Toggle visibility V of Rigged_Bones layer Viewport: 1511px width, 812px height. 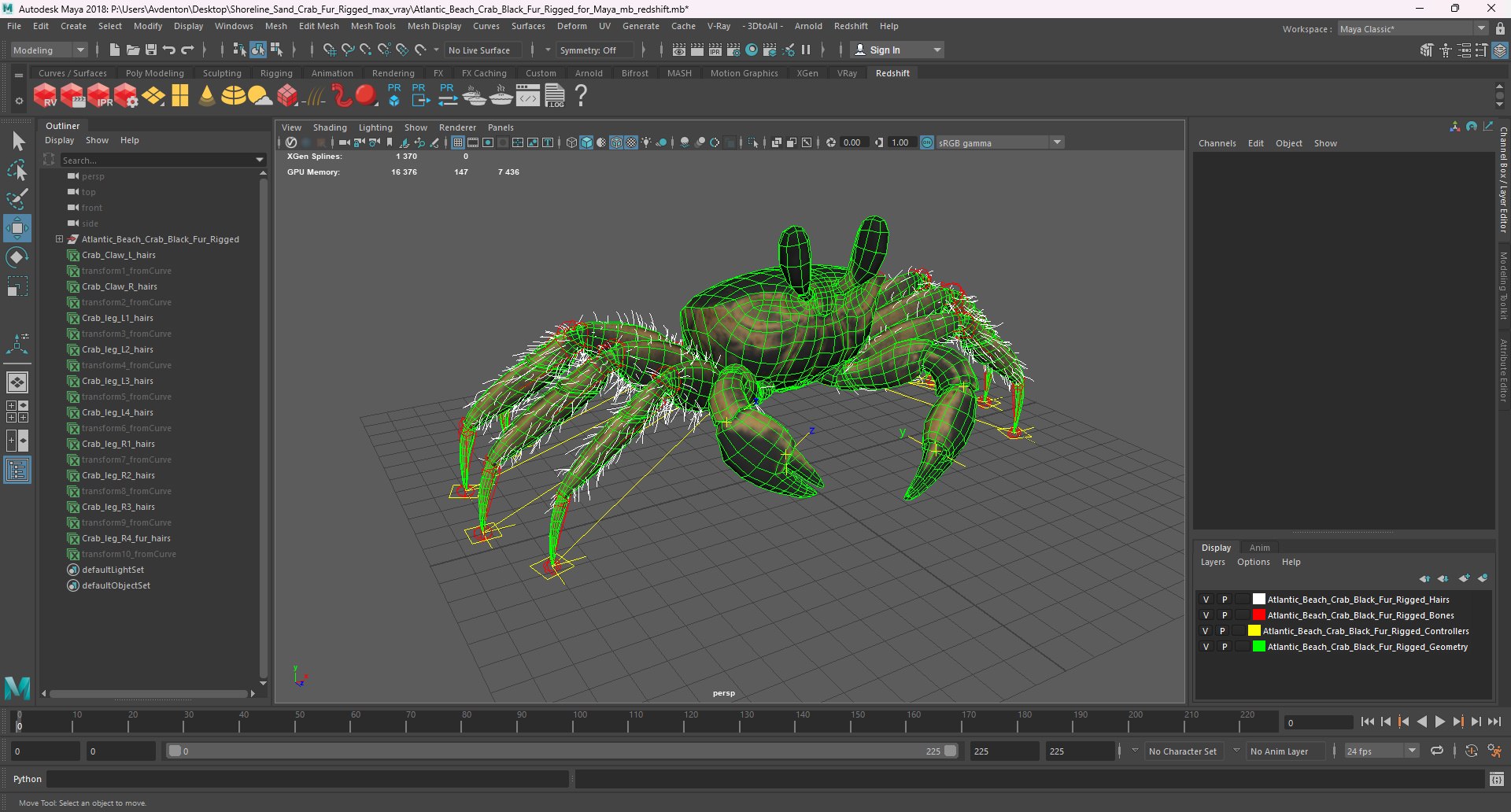1206,615
